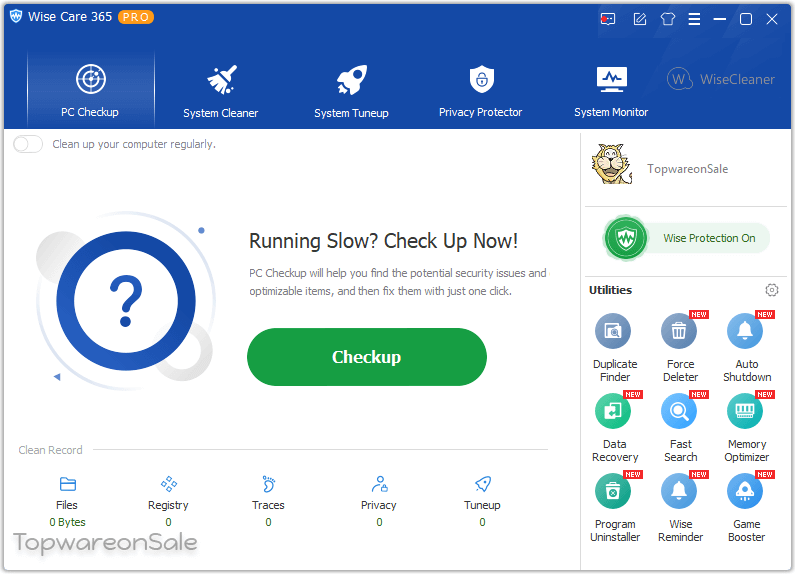Click the WiseCleaner logo

[x=720, y=80]
